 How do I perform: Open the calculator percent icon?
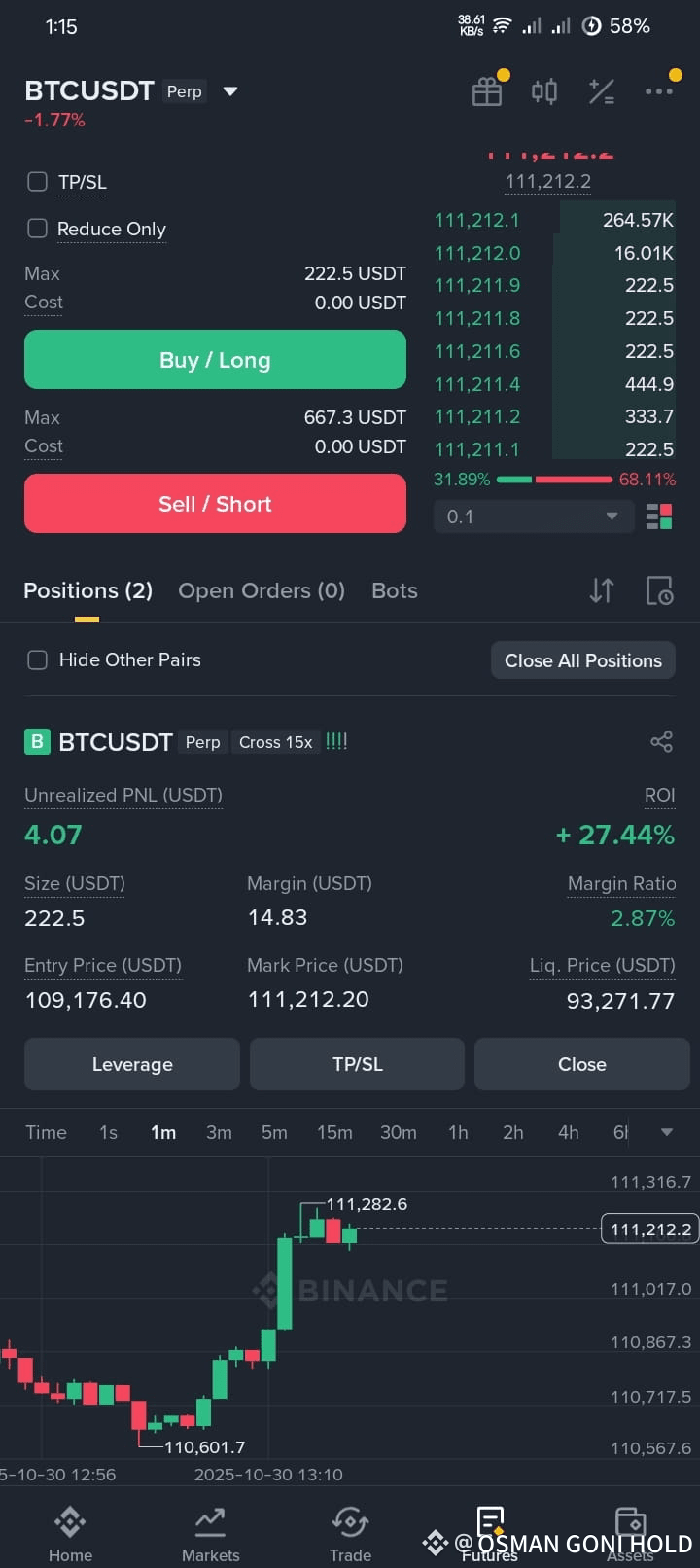click(602, 91)
